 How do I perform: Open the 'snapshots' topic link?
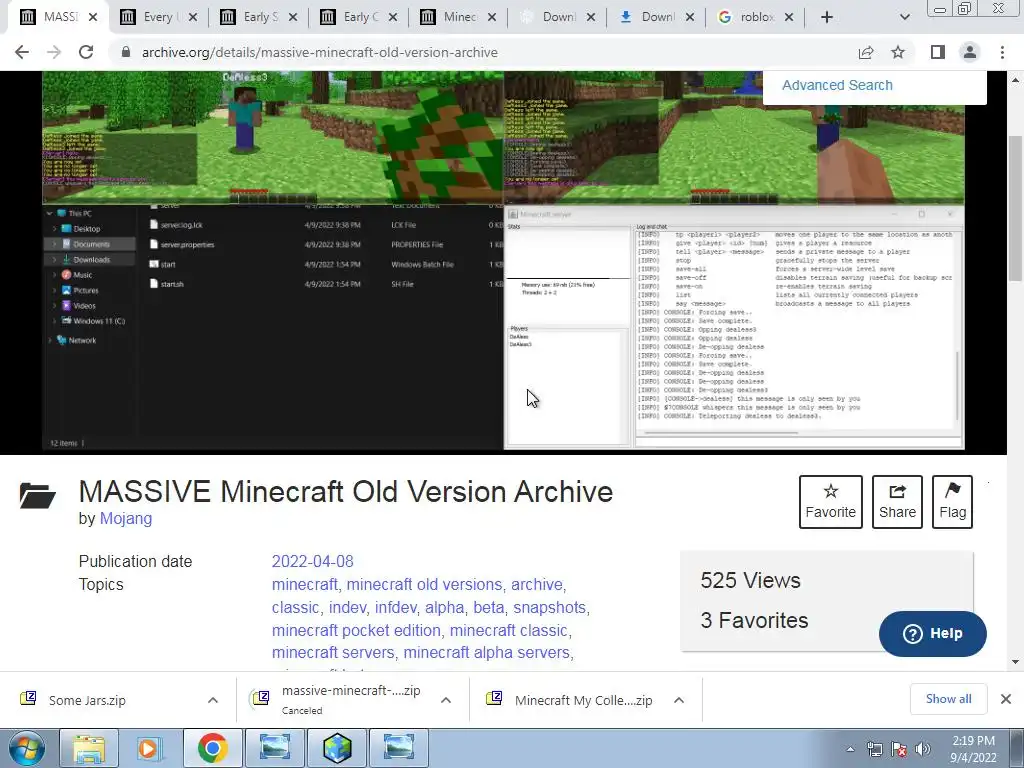549,607
